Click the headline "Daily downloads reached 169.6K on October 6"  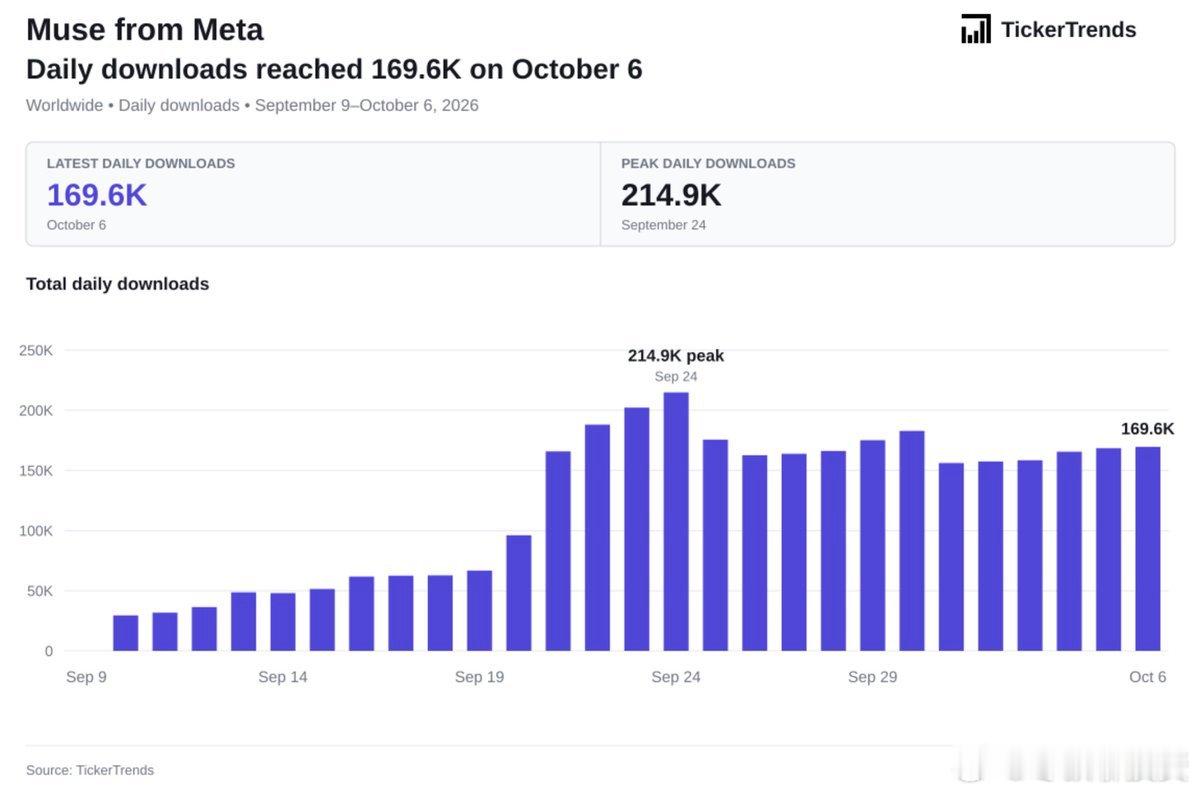click(x=334, y=69)
